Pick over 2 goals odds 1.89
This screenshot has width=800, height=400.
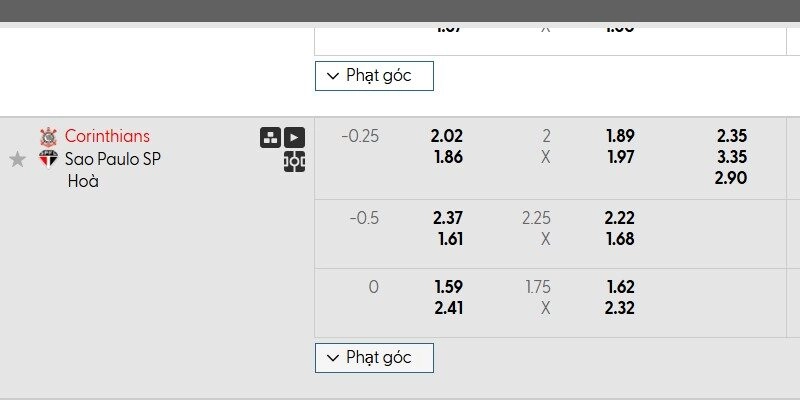coord(620,136)
